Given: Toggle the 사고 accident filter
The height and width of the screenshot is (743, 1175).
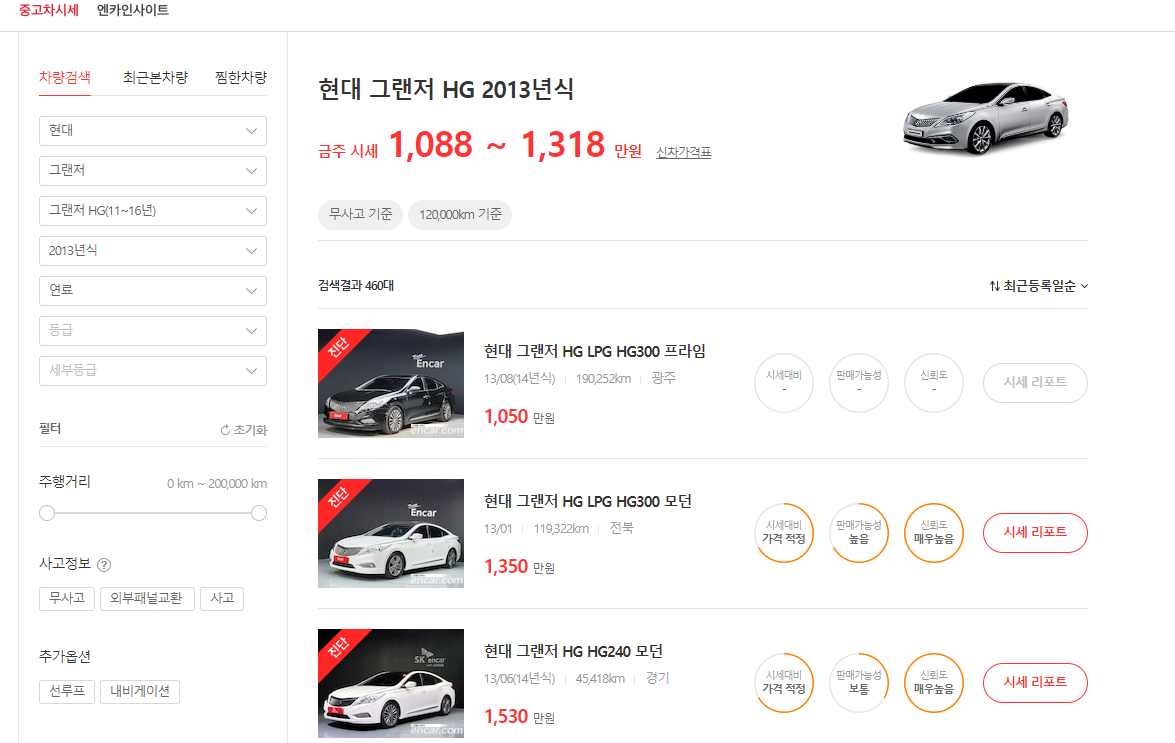Looking at the screenshot, I should [x=222, y=598].
